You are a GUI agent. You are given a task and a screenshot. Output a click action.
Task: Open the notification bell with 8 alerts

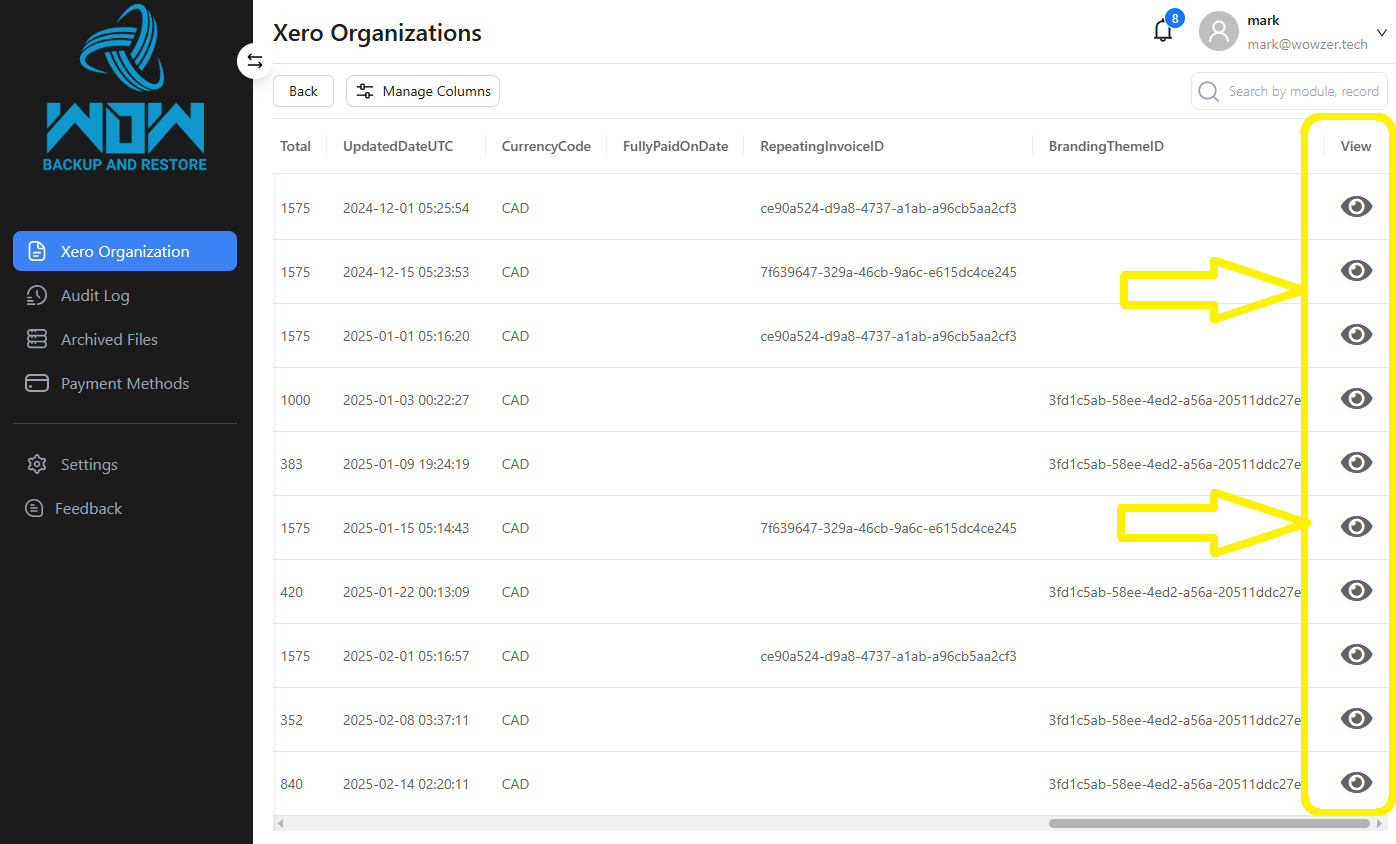[1163, 31]
